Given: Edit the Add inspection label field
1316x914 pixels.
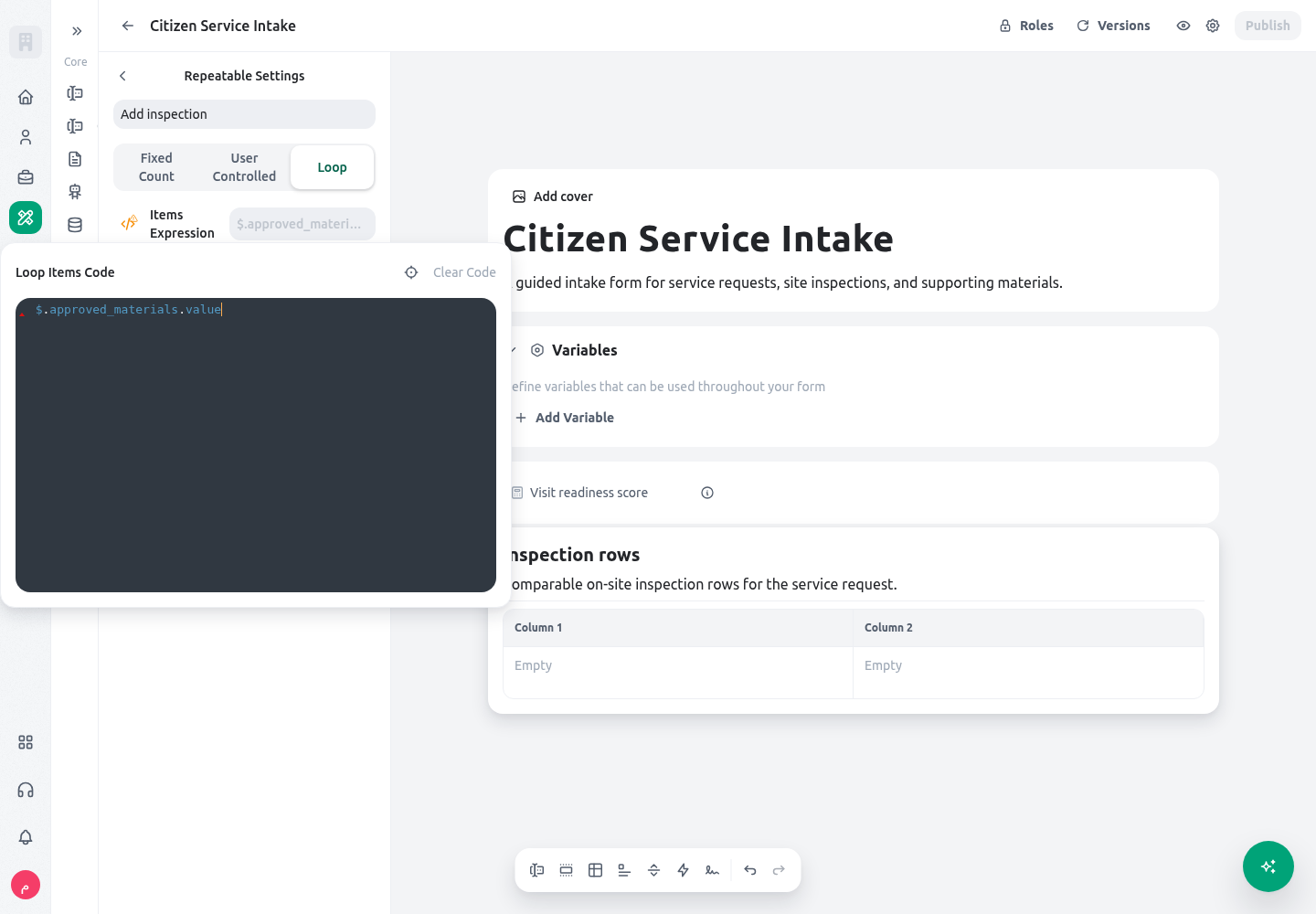Looking at the screenshot, I should (244, 114).
